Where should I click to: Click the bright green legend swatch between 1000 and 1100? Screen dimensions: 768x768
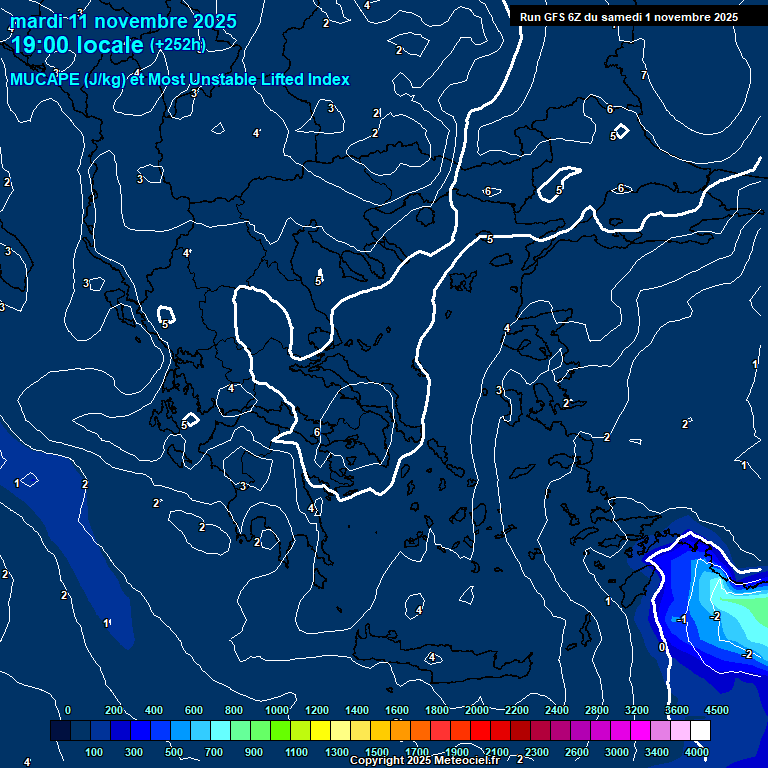pos(281,730)
